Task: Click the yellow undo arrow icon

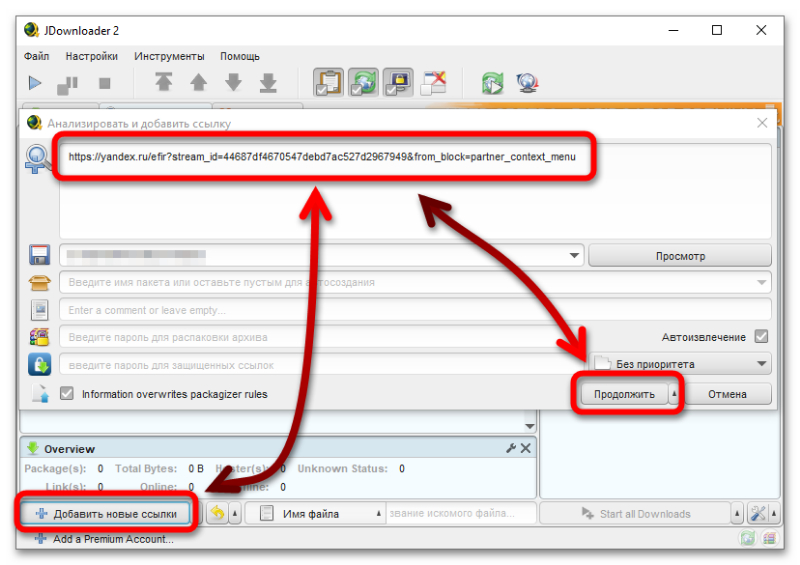Action: [217, 513]
